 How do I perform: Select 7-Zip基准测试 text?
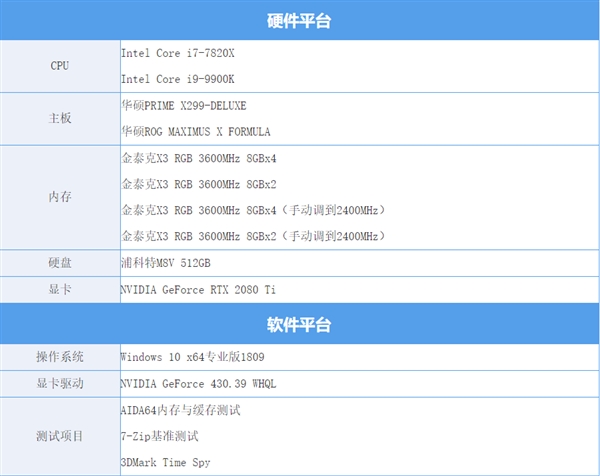click(x=160, y=436)
